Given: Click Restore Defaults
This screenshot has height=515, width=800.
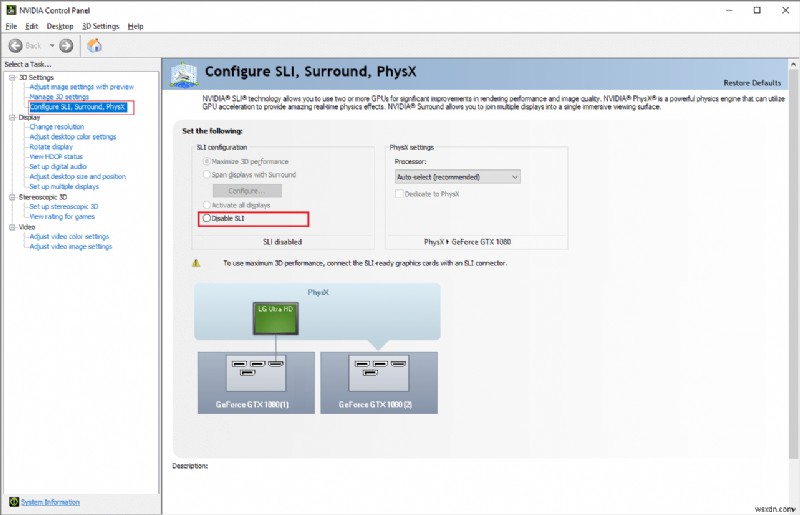Looking at the screenshot, I should click(752, 83).
